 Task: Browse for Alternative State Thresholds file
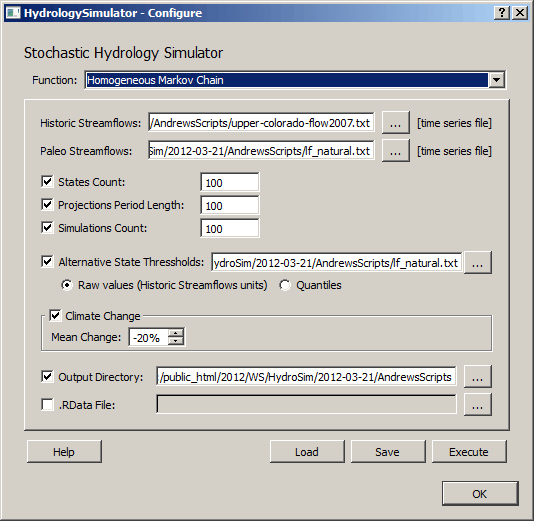(x=478, y=263)
